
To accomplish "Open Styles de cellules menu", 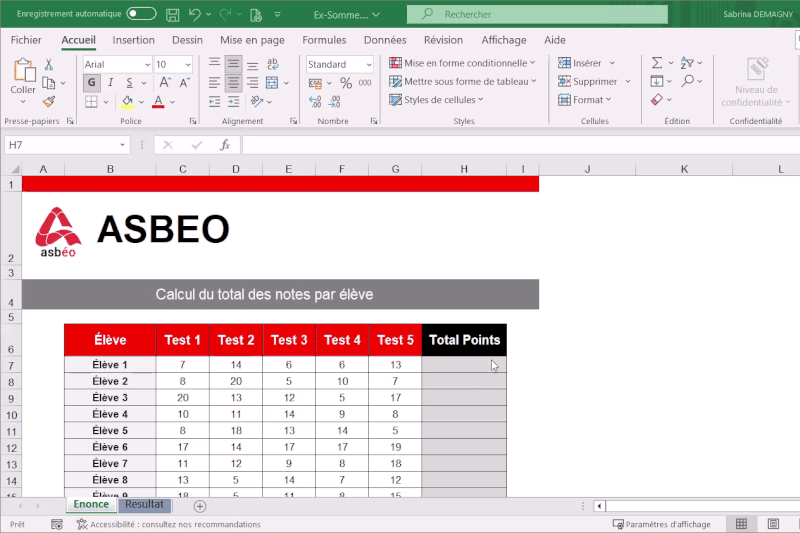I will 436,99.
